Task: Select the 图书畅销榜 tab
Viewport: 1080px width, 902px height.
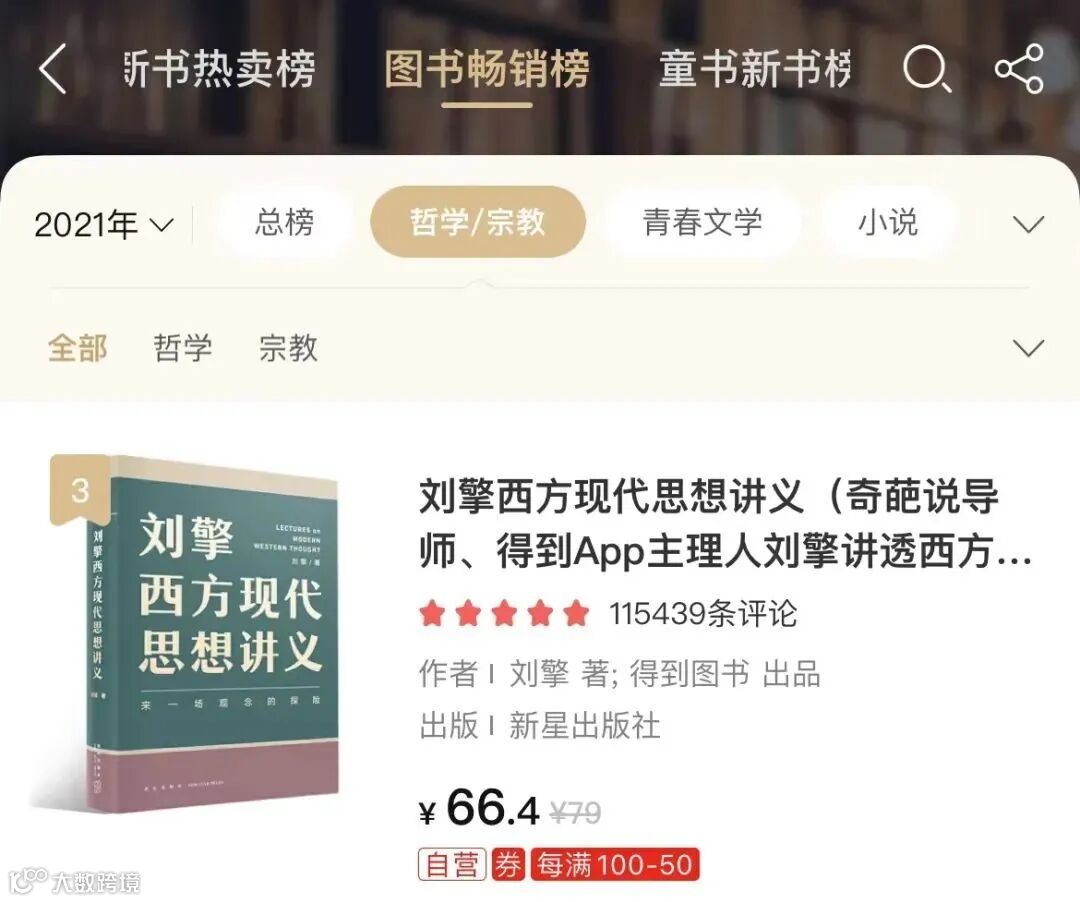Action: [x=487, y=69]
